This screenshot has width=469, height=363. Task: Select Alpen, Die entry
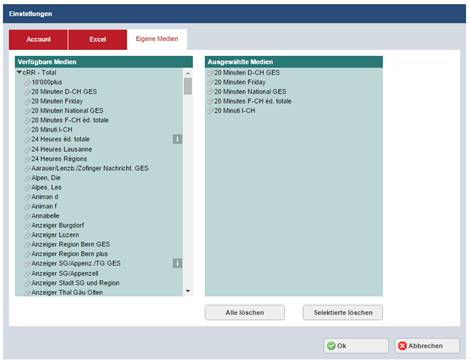[x=46, y=178]
